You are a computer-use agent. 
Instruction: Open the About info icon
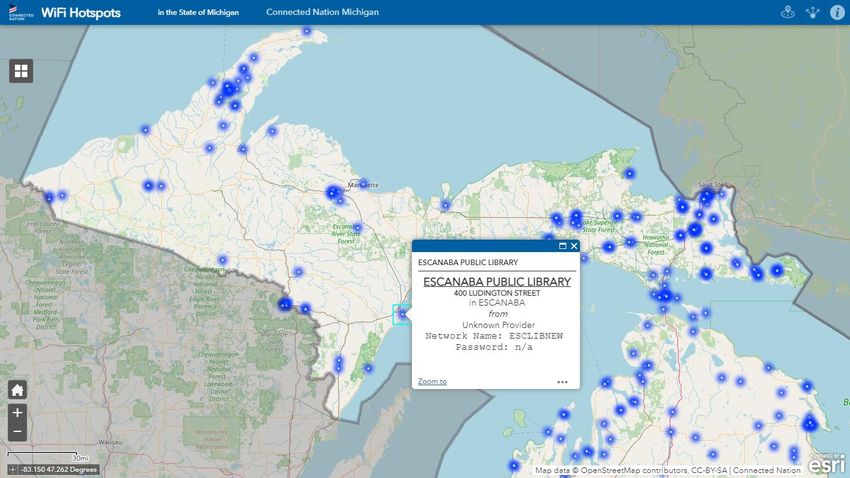[836, 13]
